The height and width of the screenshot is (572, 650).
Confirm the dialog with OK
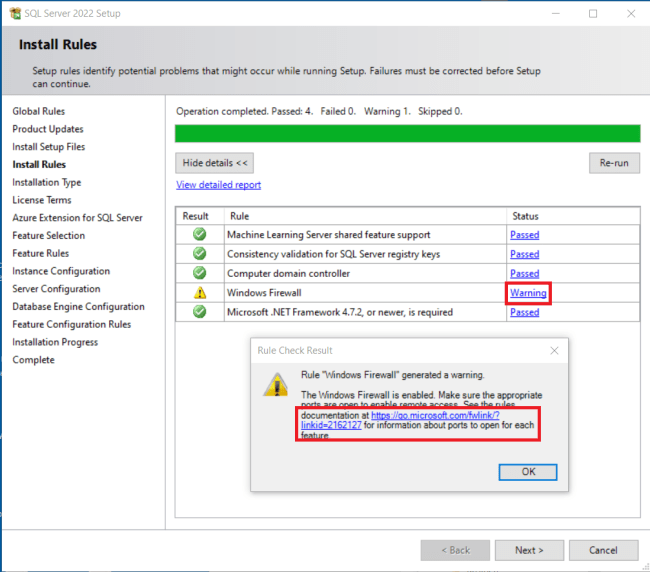[x=528, y=472]
